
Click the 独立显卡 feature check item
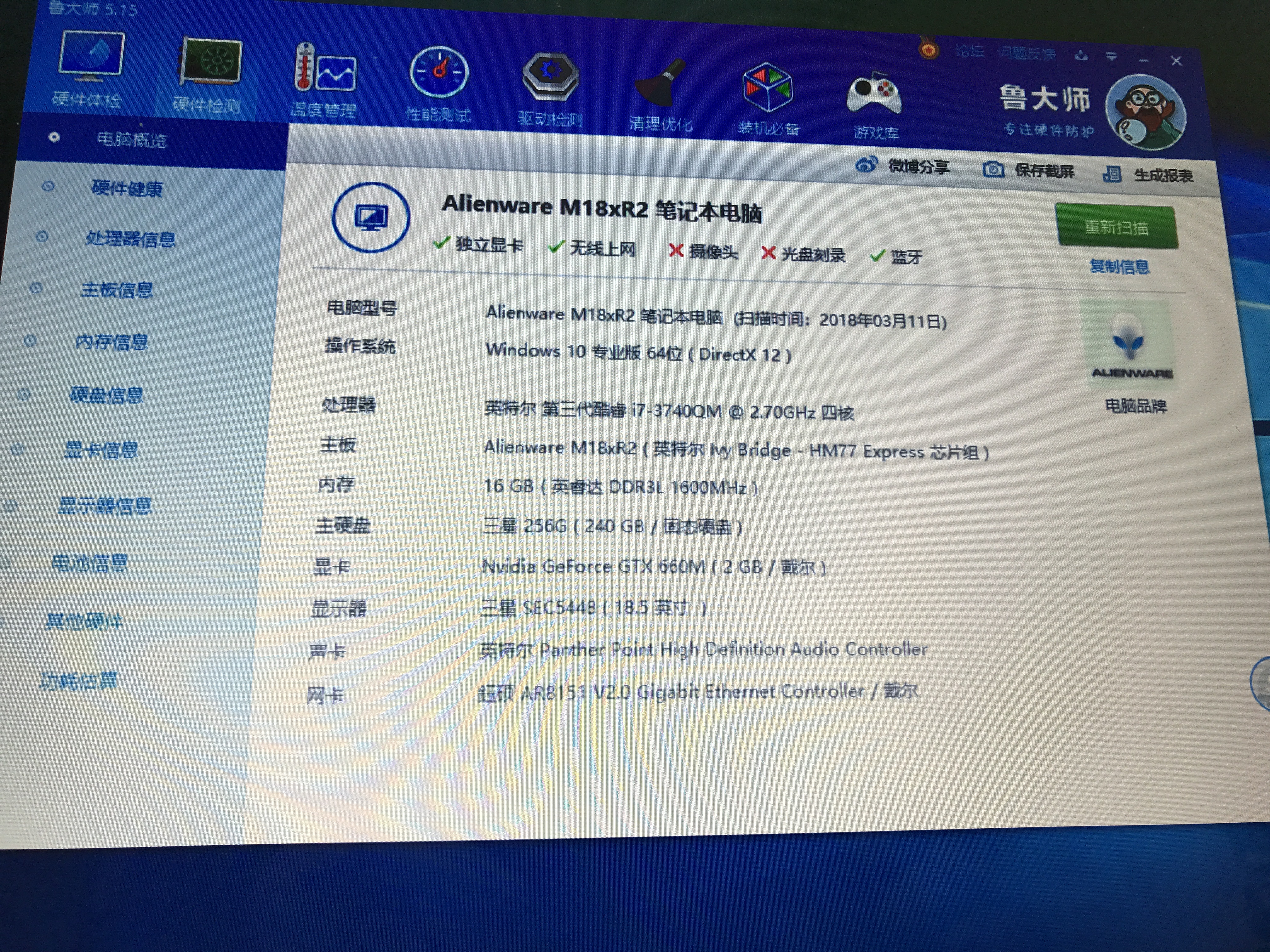click(x=478, y=245)
